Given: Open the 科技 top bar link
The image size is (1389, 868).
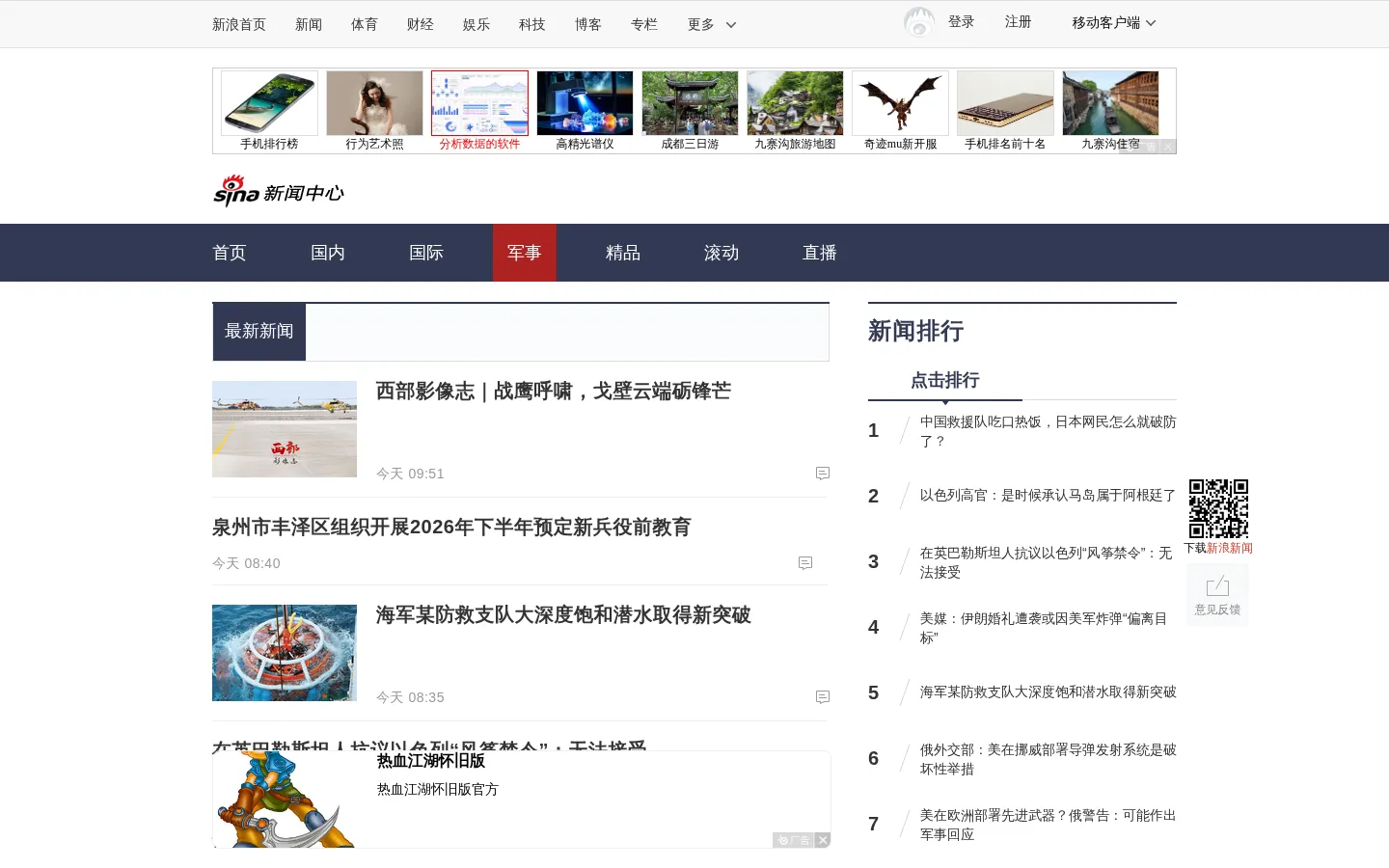Looking at the screenshot, I should click(x=532, y=24).
